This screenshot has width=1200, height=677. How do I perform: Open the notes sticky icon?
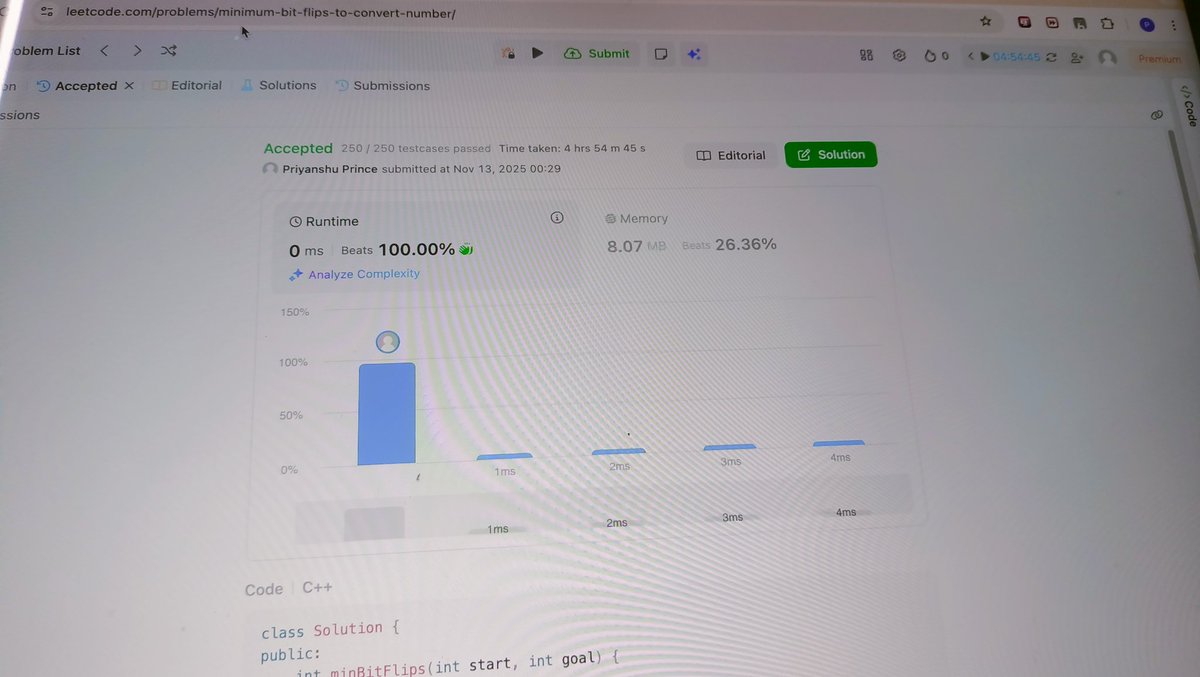[661, 54]
